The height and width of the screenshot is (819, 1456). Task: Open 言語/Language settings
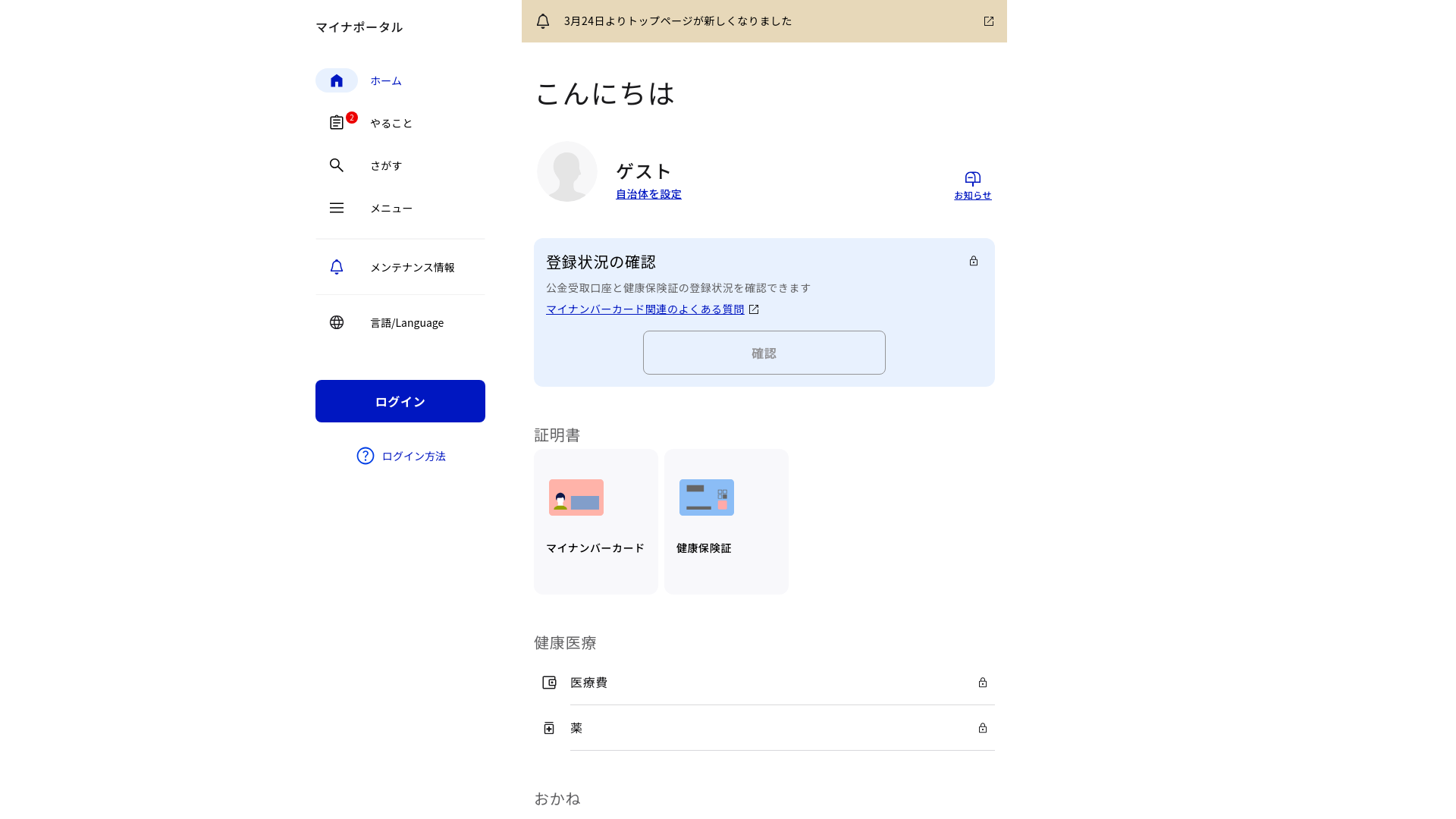tap(407, 323)
